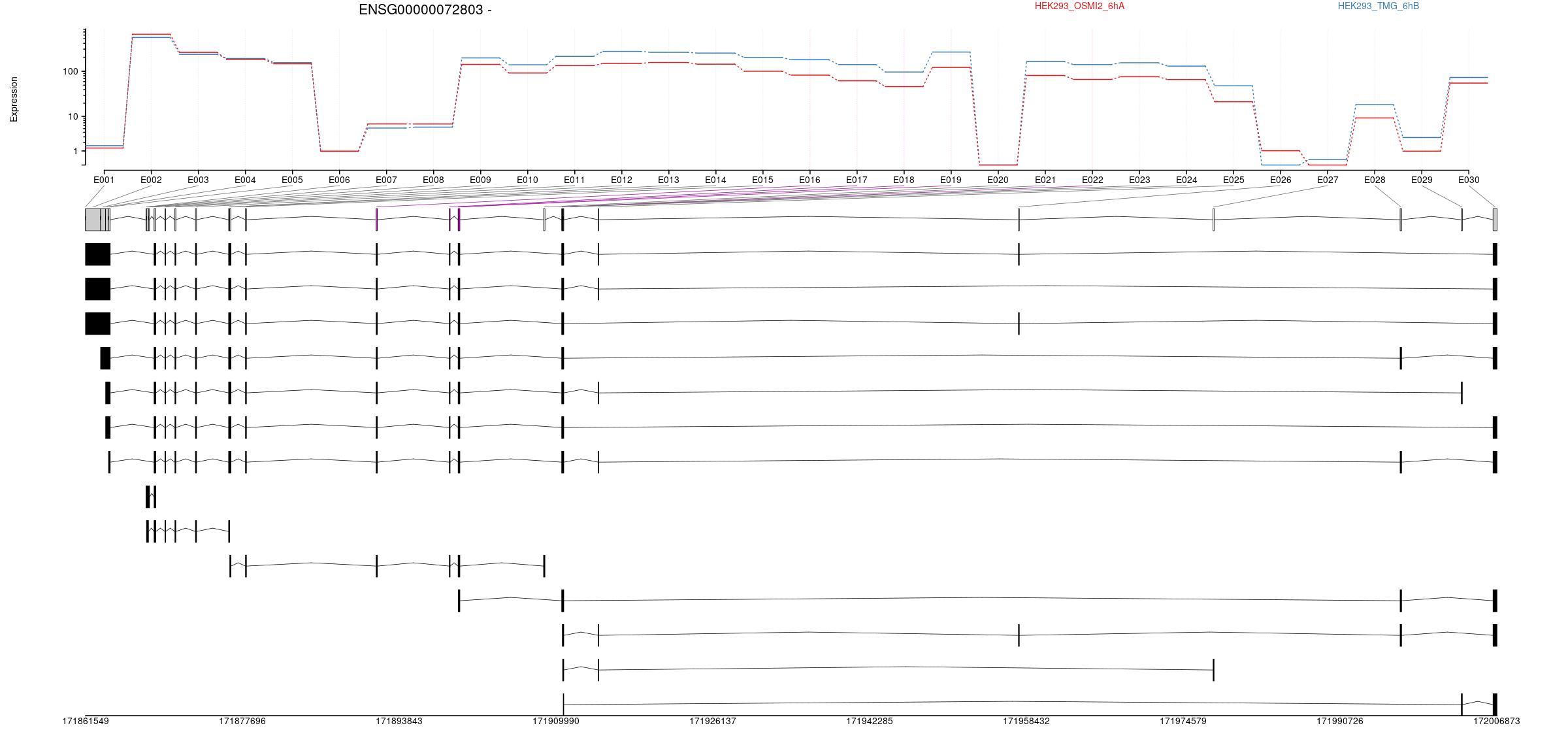
Task: Click exon label E020
Action: tap(998, 180)
